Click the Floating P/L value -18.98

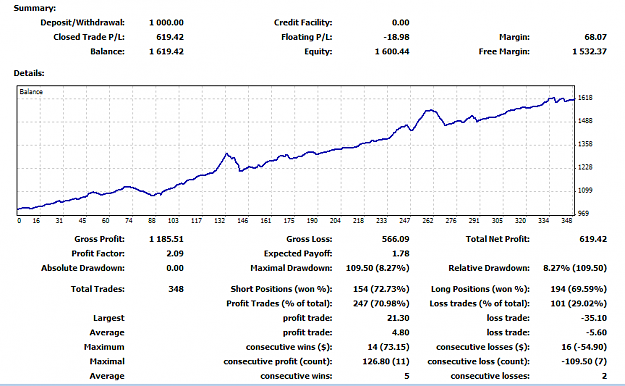396,37
